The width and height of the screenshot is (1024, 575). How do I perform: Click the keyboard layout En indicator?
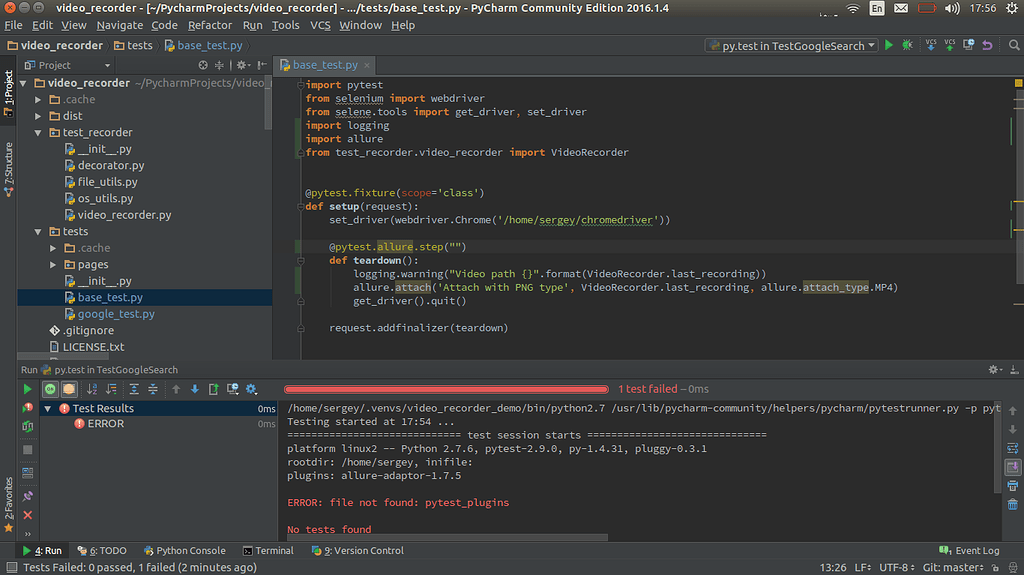876,8
